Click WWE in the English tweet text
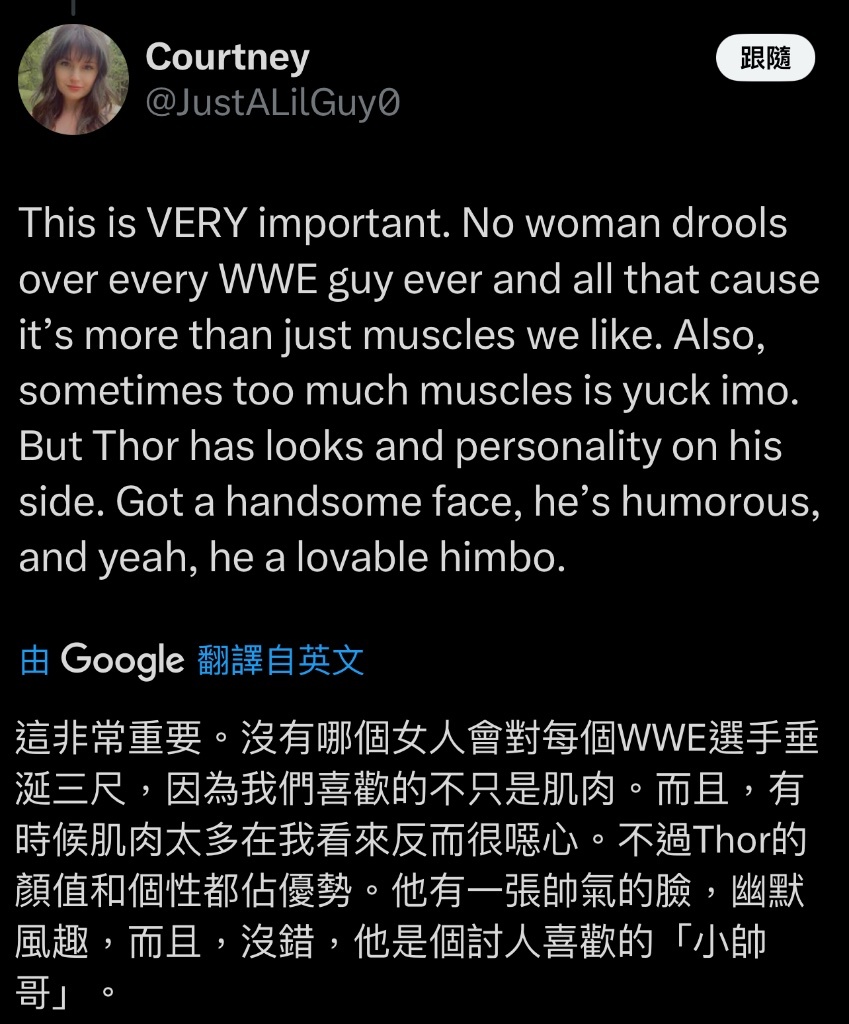Viewport: 849px width, 1024px height. pos(268,280)
